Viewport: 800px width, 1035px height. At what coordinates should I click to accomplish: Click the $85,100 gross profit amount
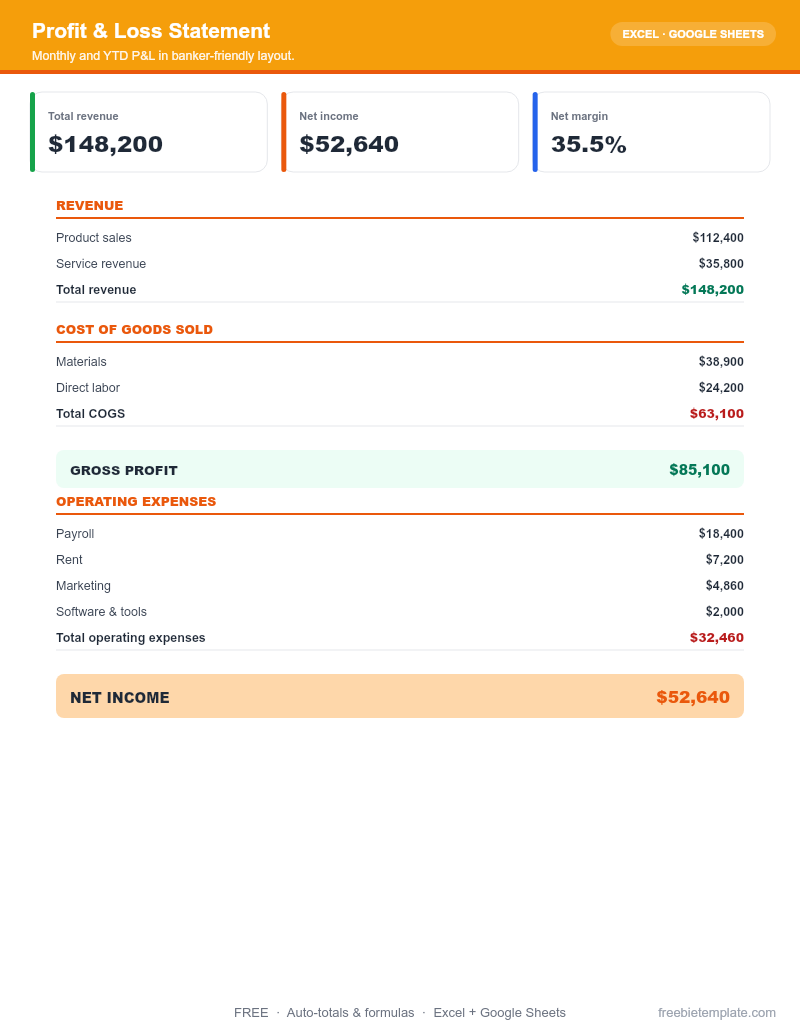click(x=699, y=470)
